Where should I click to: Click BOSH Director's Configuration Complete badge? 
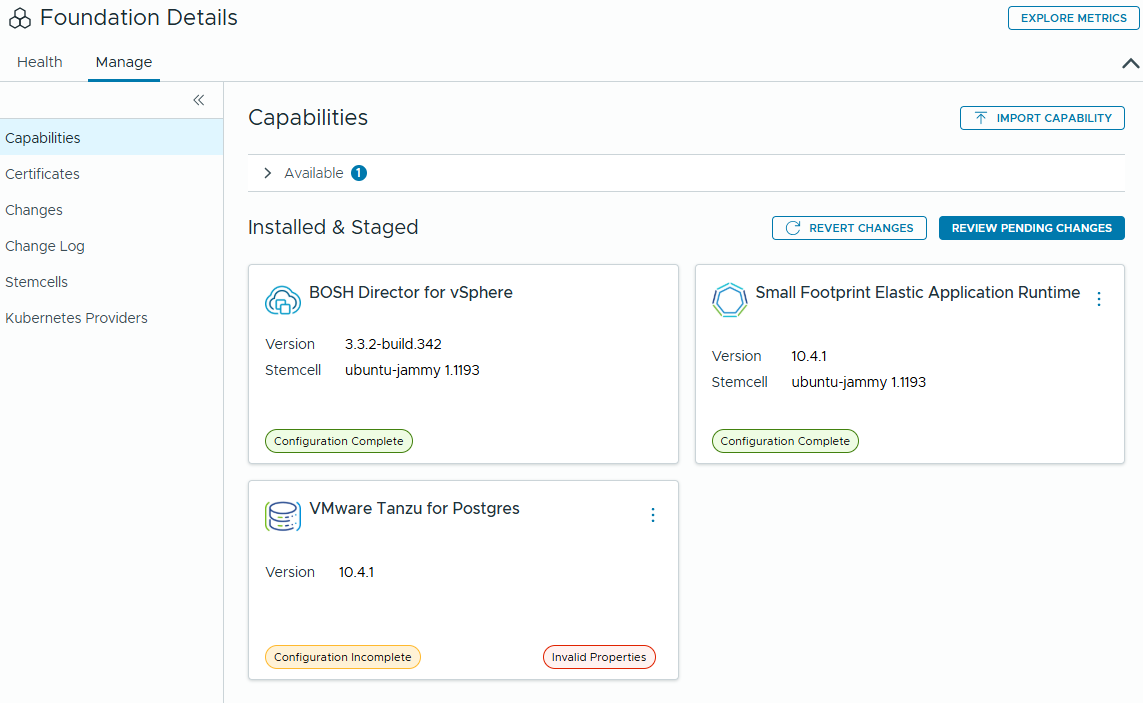click(339, 441)
